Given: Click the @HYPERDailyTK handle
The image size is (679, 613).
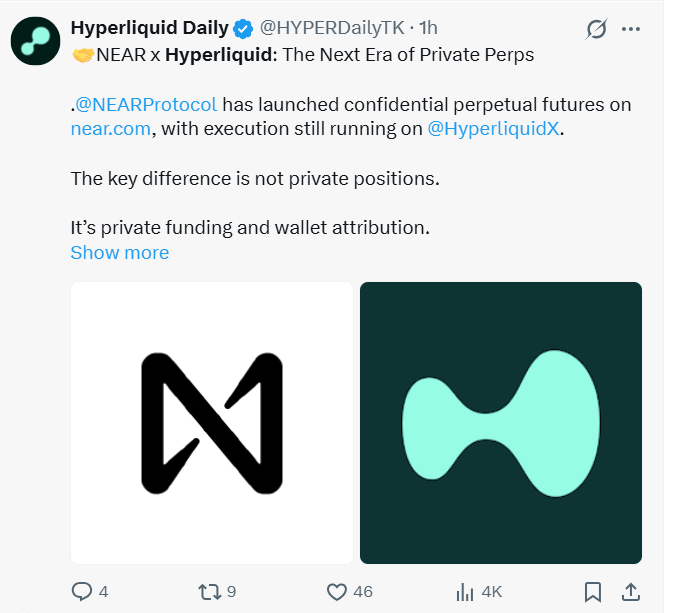Looking at the screenshot, I should point(332,28).
